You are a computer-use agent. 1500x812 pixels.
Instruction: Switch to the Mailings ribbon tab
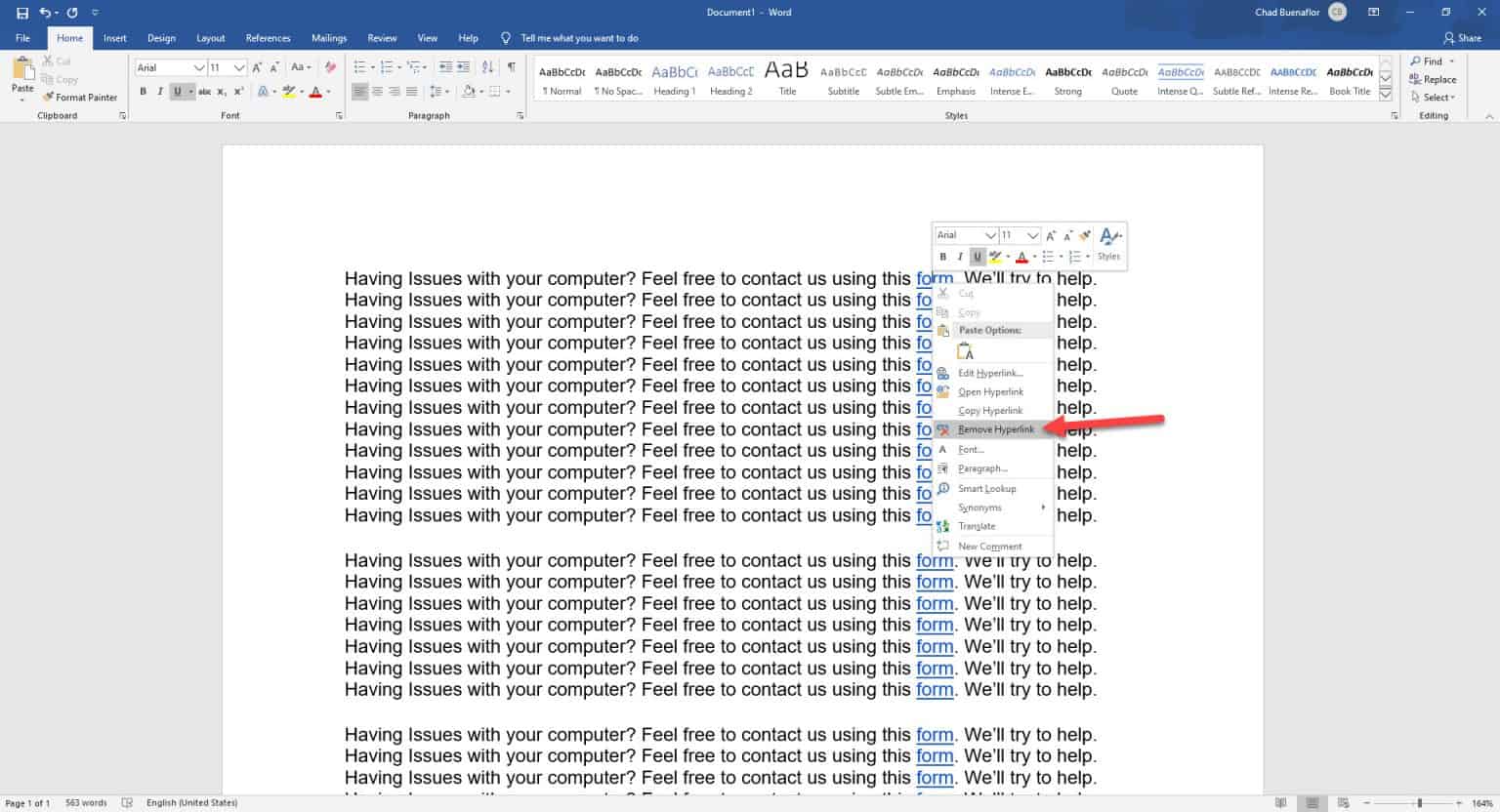coord(328,37)
